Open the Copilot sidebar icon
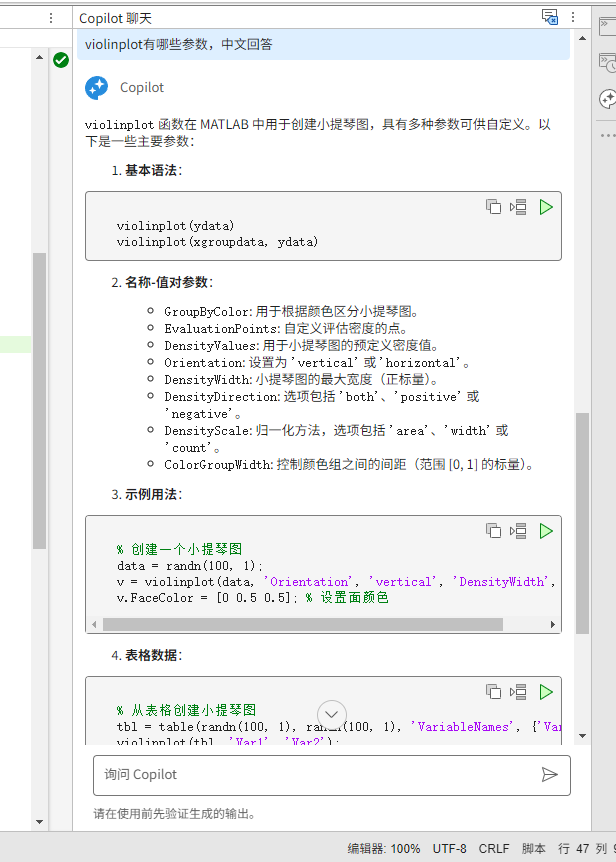Screen dimensions: 616x862 [x=607, y=99]
